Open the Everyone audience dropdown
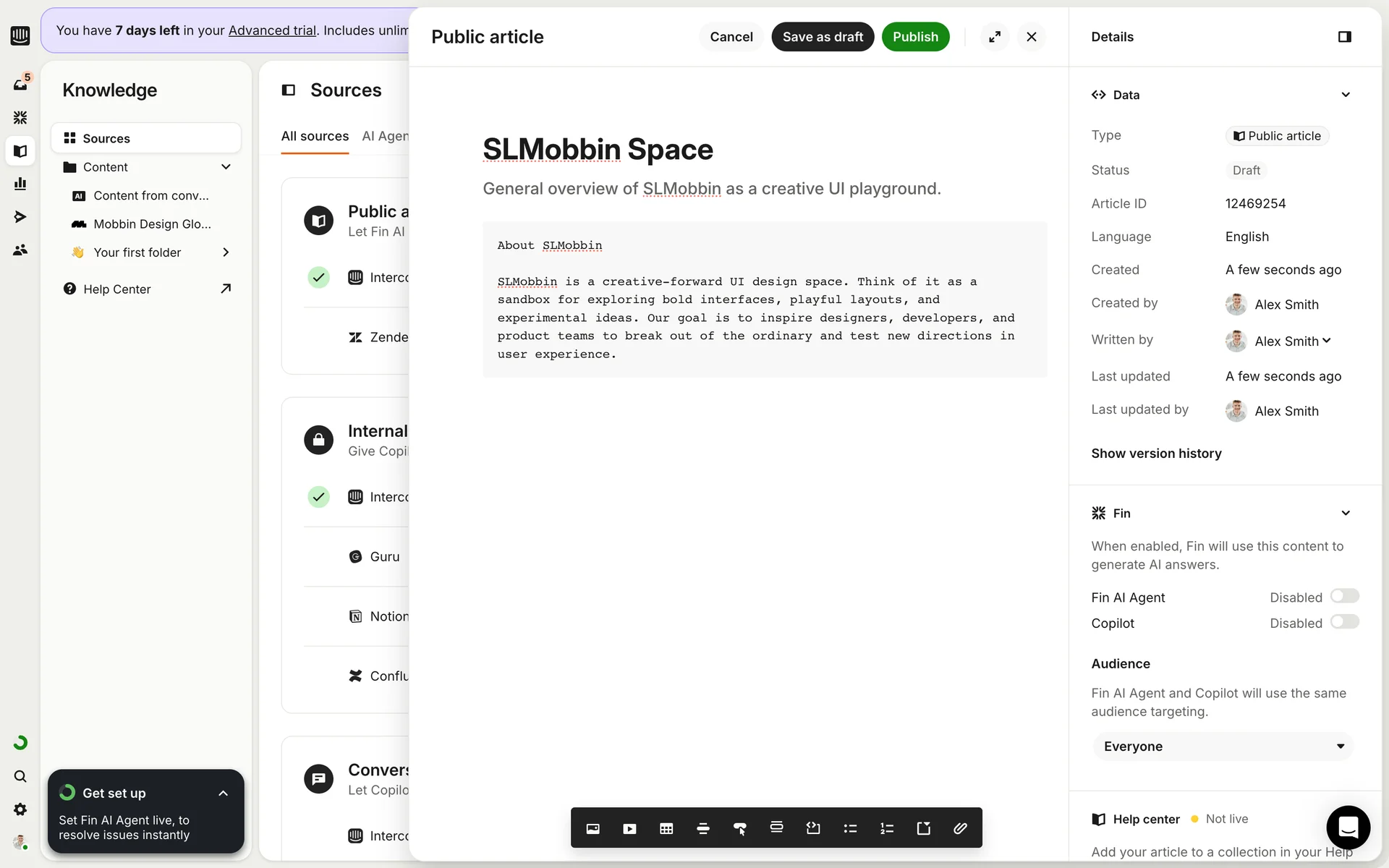 [1223, 746]
